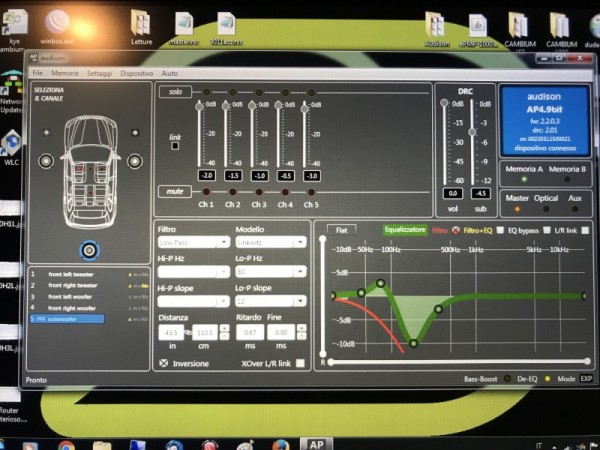Mute channel Ch 2
Image resolution: width=600 pixels, height=450 pixels.
click(x=233, y=192)
